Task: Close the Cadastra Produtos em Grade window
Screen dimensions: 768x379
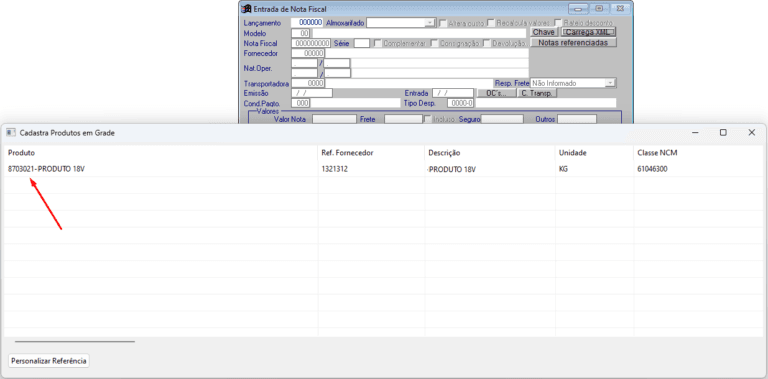Action: pos(752,133)
